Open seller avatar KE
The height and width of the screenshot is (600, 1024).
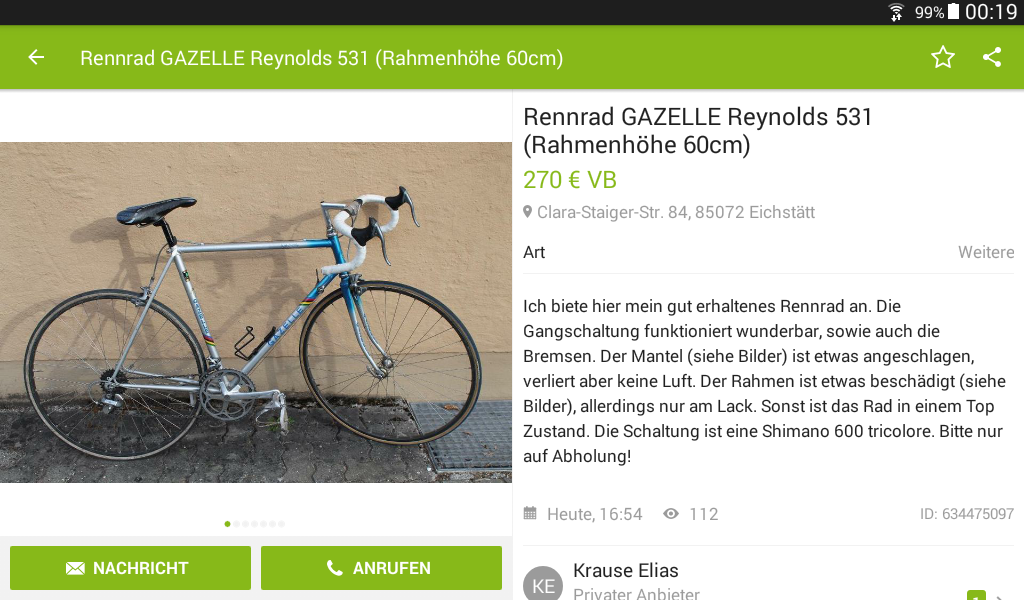[x=543, y=584]
